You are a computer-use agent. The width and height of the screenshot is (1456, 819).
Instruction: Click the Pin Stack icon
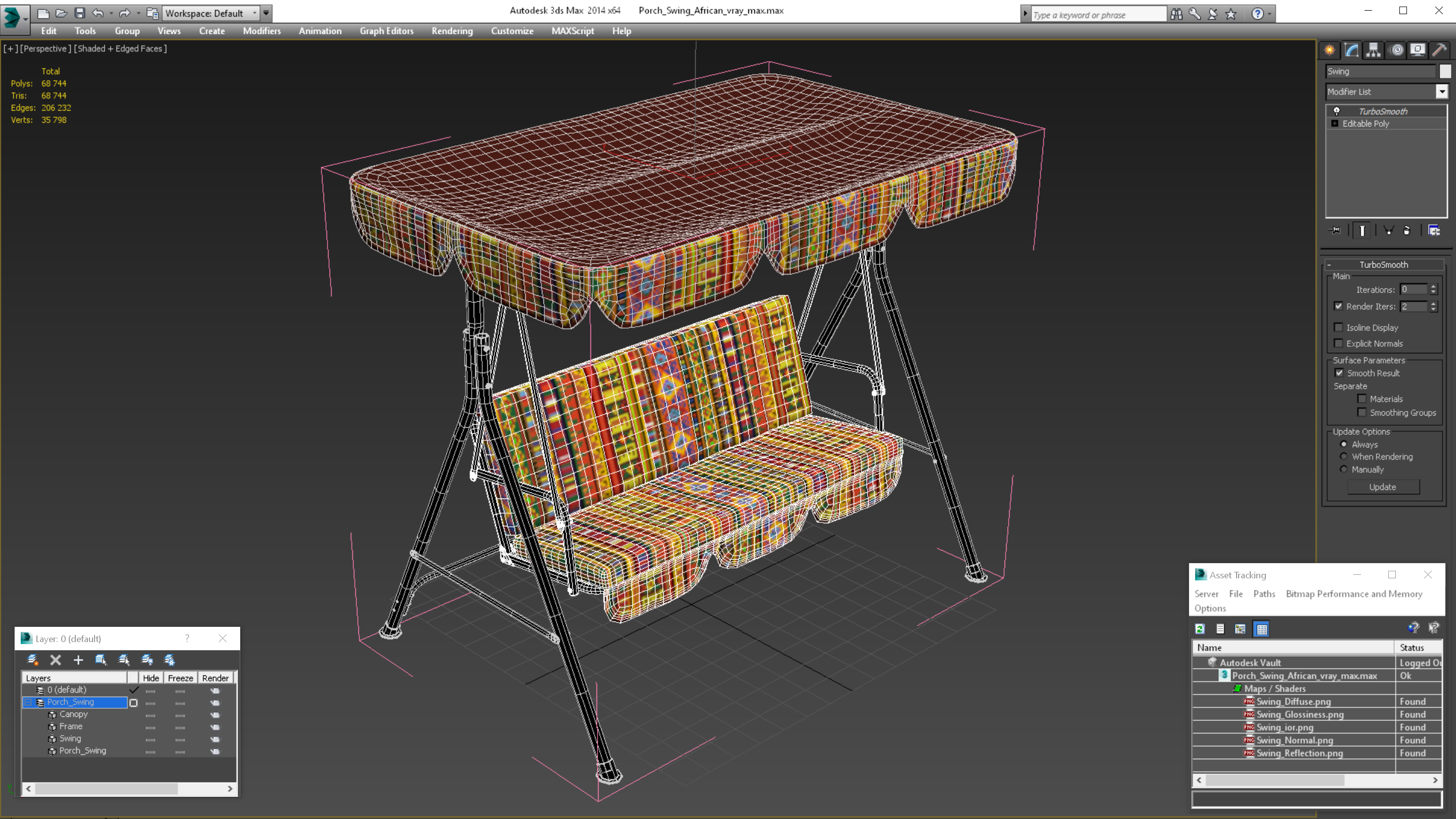point(1335,230)
